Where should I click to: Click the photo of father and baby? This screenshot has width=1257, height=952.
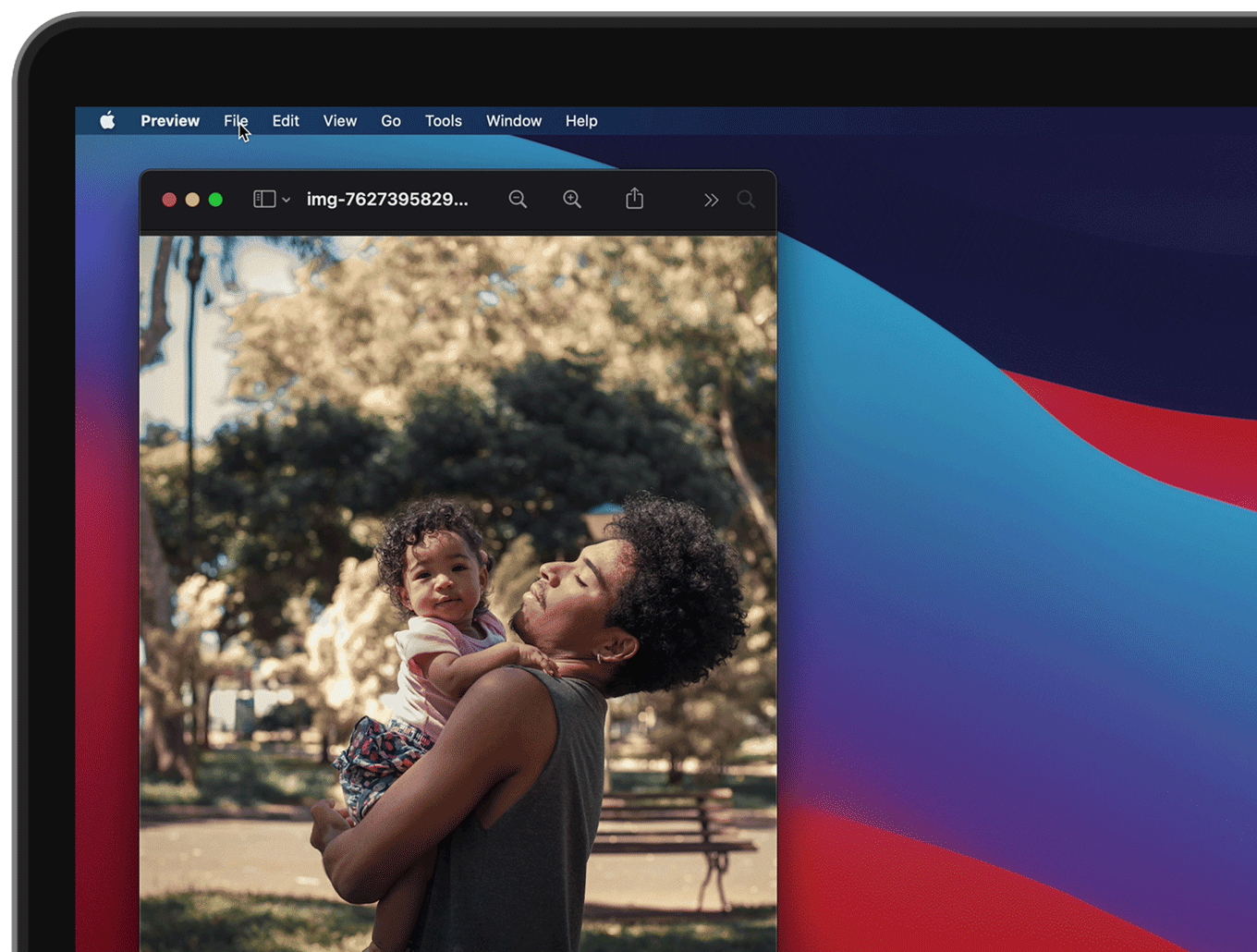point(458,593)
